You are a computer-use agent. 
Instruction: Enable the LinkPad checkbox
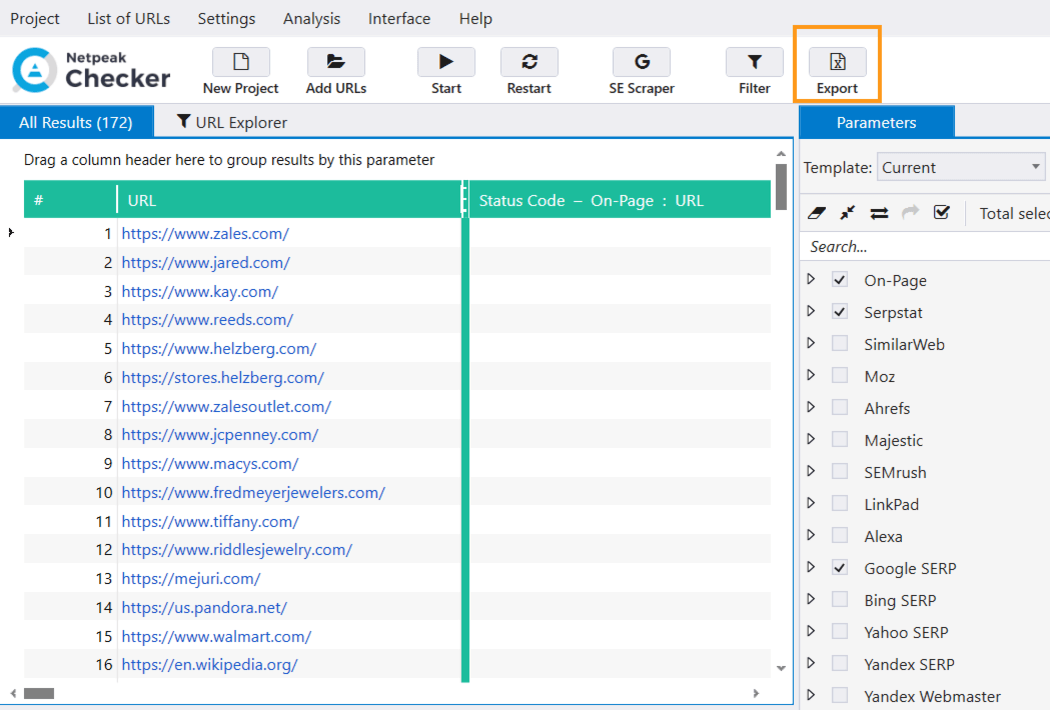point(840,504)
